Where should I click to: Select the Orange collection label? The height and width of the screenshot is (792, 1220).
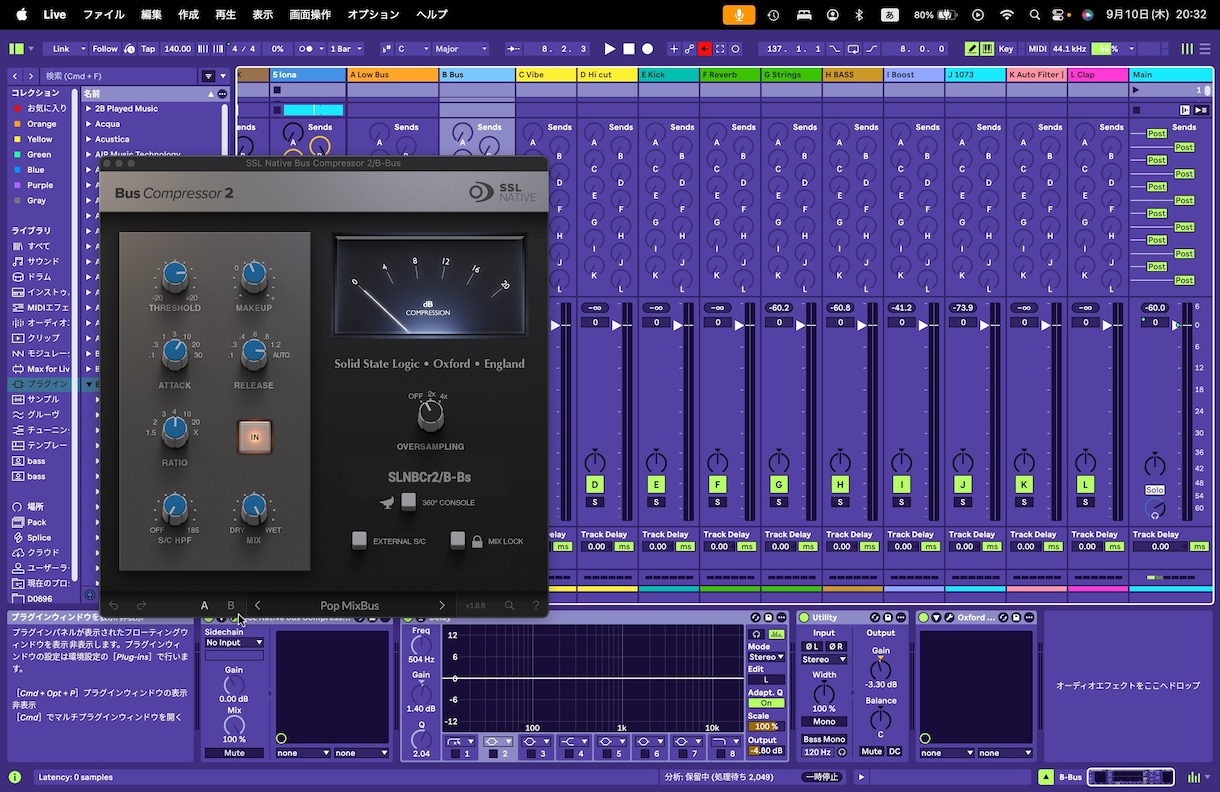41,124
